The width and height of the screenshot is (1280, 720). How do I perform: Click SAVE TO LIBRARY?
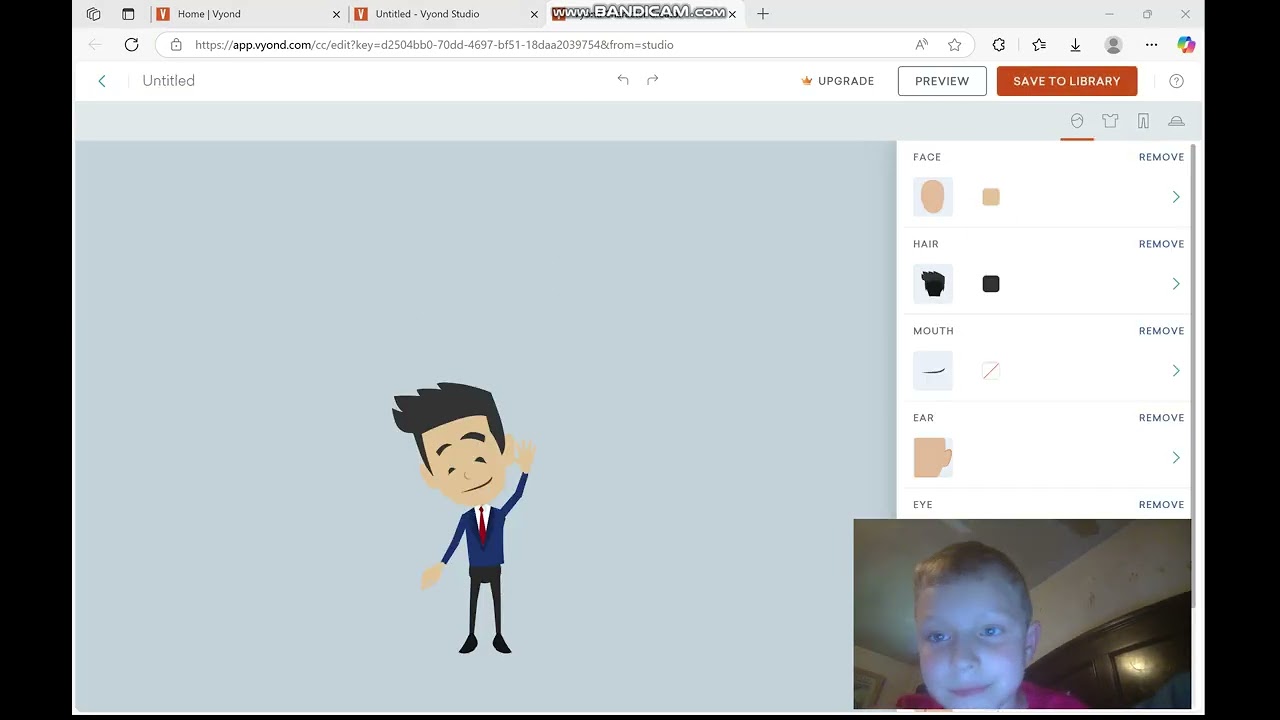pos(1067,81)
